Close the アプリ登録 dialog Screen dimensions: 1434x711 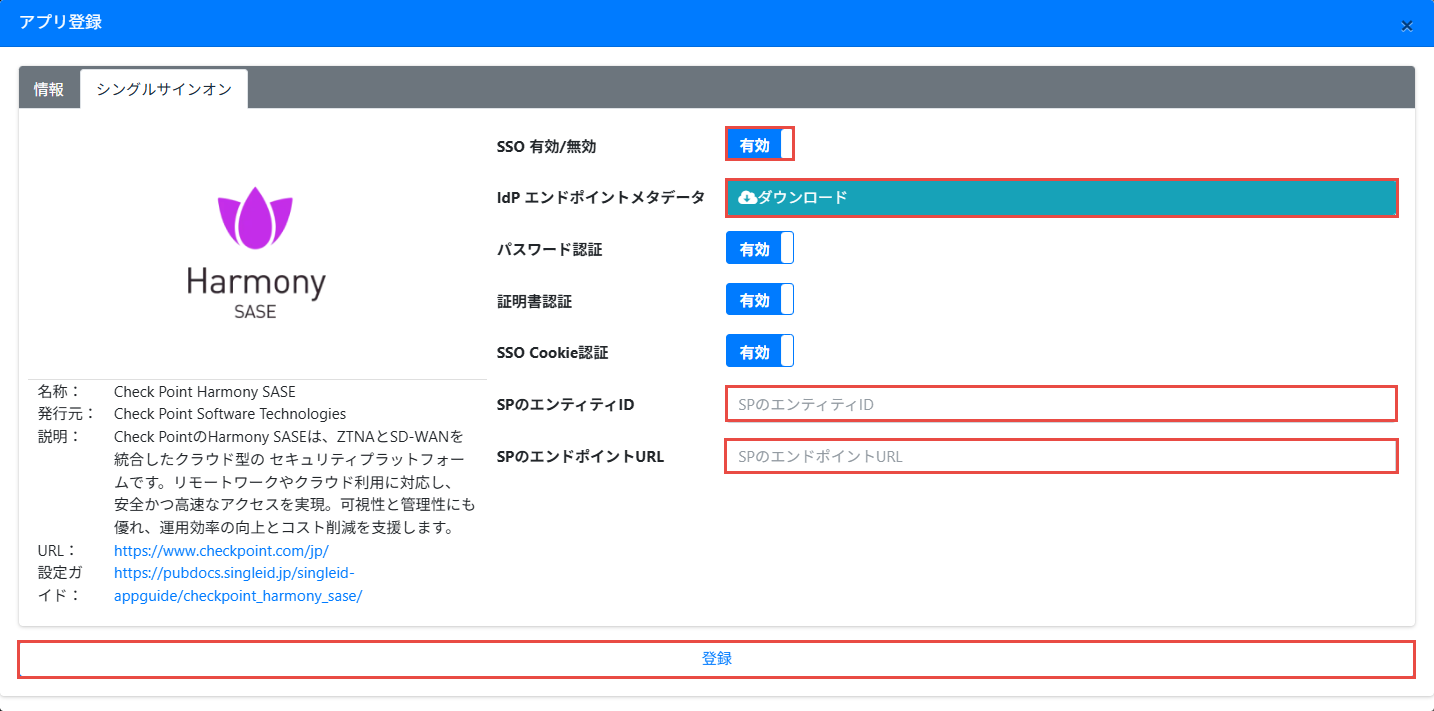tap(1406, 26)
